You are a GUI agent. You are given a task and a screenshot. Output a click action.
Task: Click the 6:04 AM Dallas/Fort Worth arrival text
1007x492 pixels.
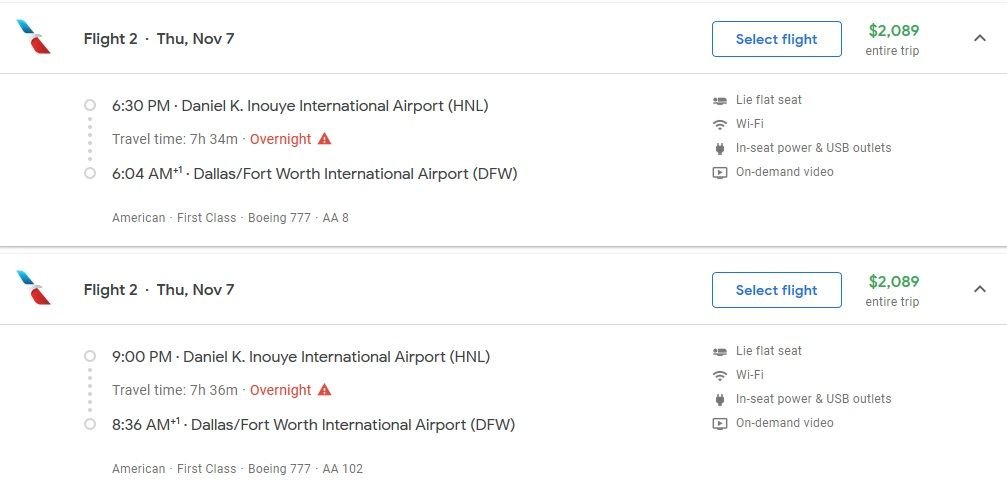315,173
